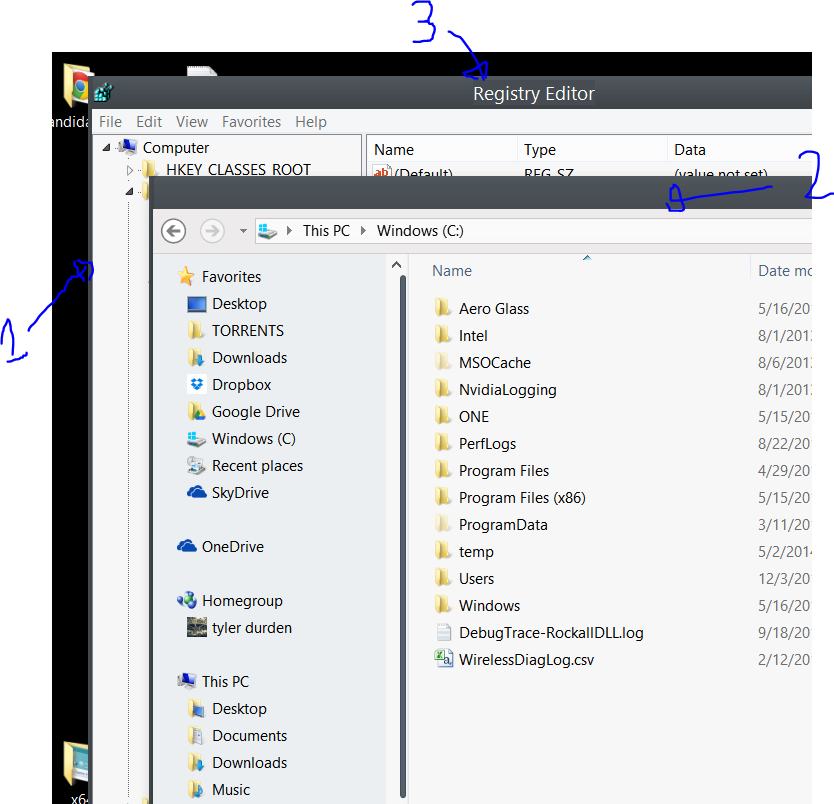Go forward in File Explorer
Viewport: 834px width, 804px height.
pyautogui.click(x=212, y=231)
